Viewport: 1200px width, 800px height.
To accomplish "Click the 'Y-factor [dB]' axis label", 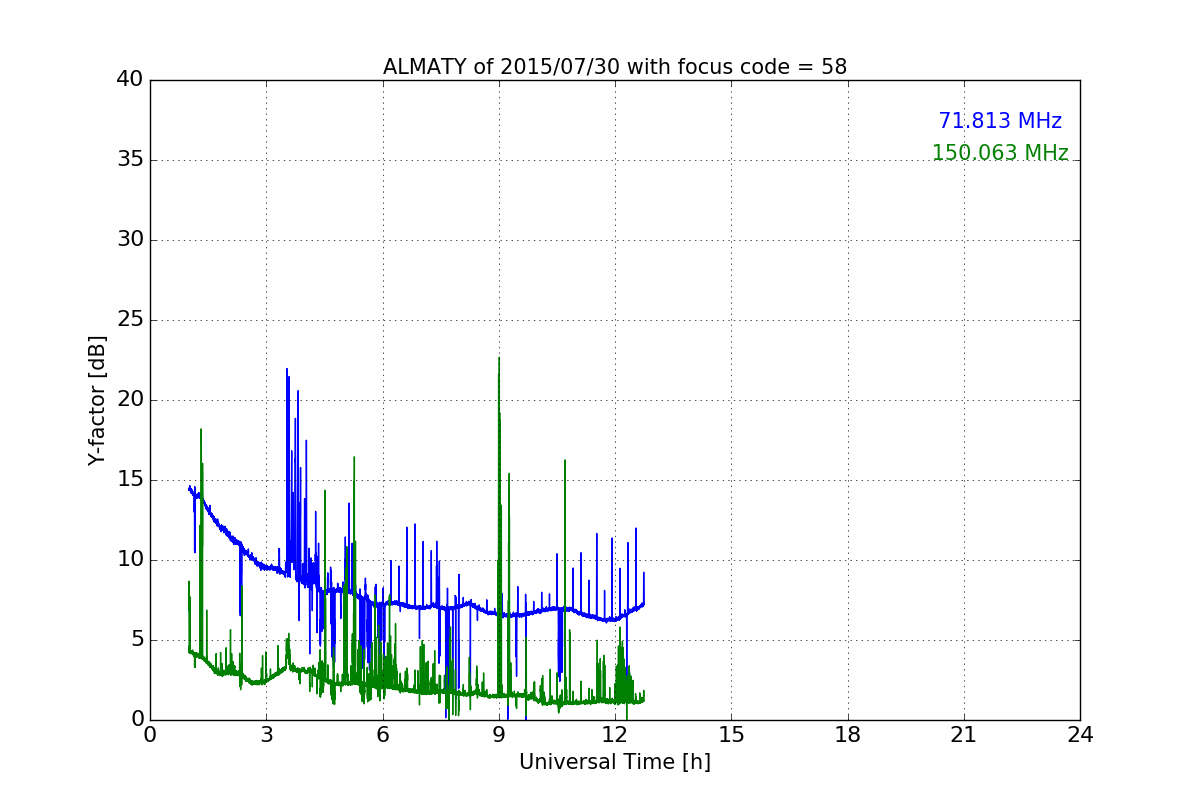I will pos(97,400).
